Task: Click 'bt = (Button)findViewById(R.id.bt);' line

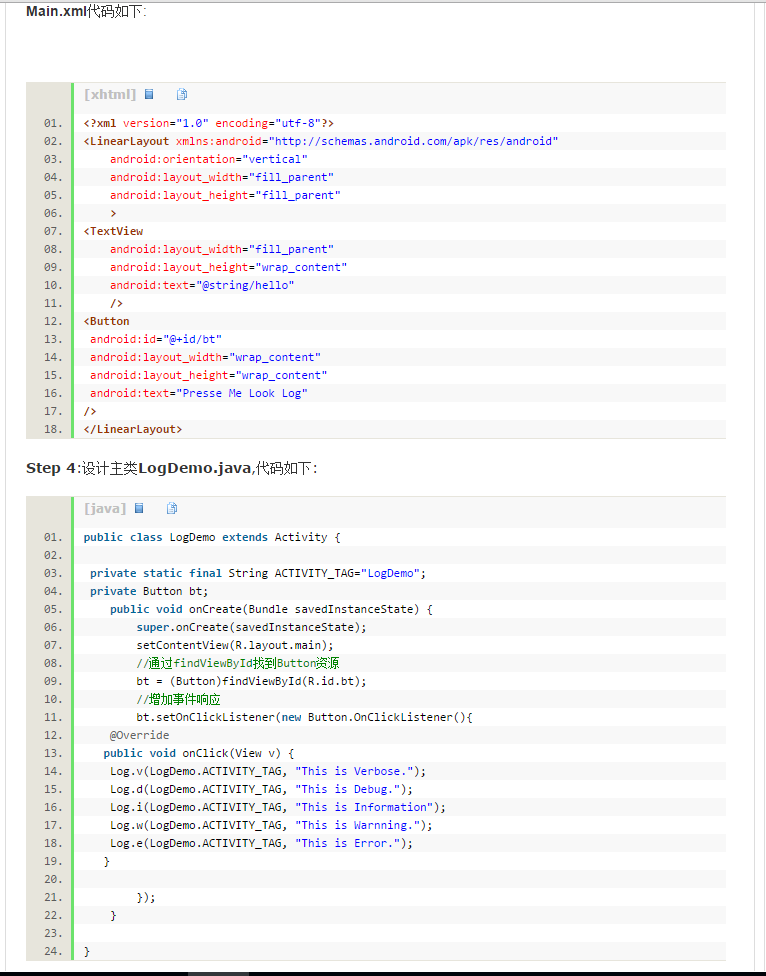Action: [251, 682]
